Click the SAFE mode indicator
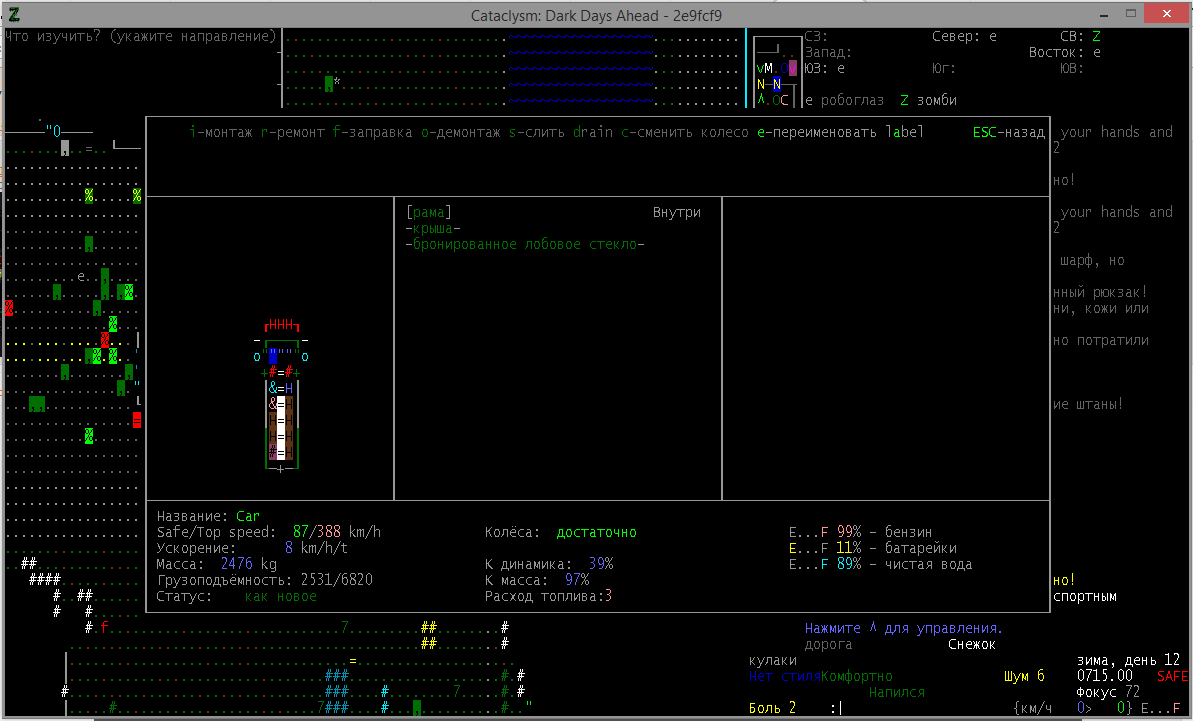The width and height of the screenshot is (1193, 721). (x=1172, y=676)
